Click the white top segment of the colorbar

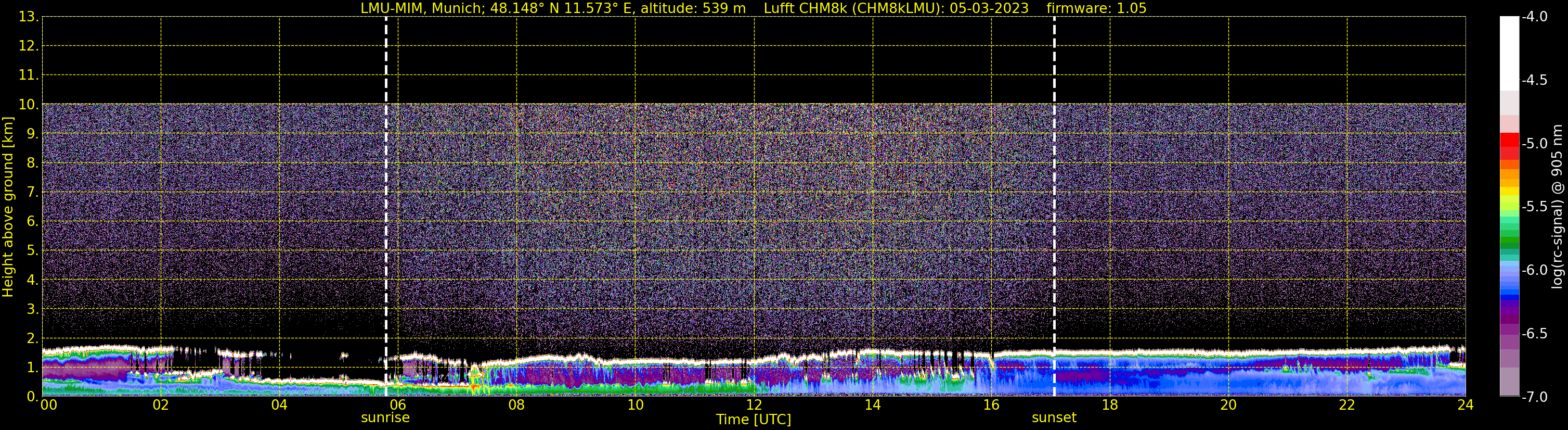point(1509,54)
